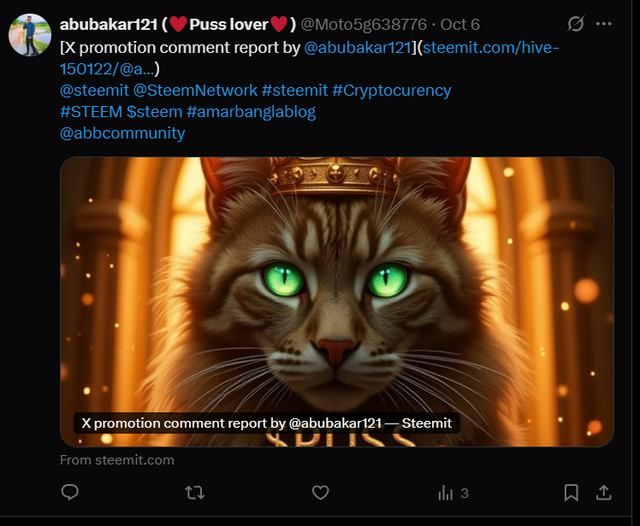640x526 pixels.
Task: Like the post with the heart icon
Action: pyautogui.click(x=320, y=492)
